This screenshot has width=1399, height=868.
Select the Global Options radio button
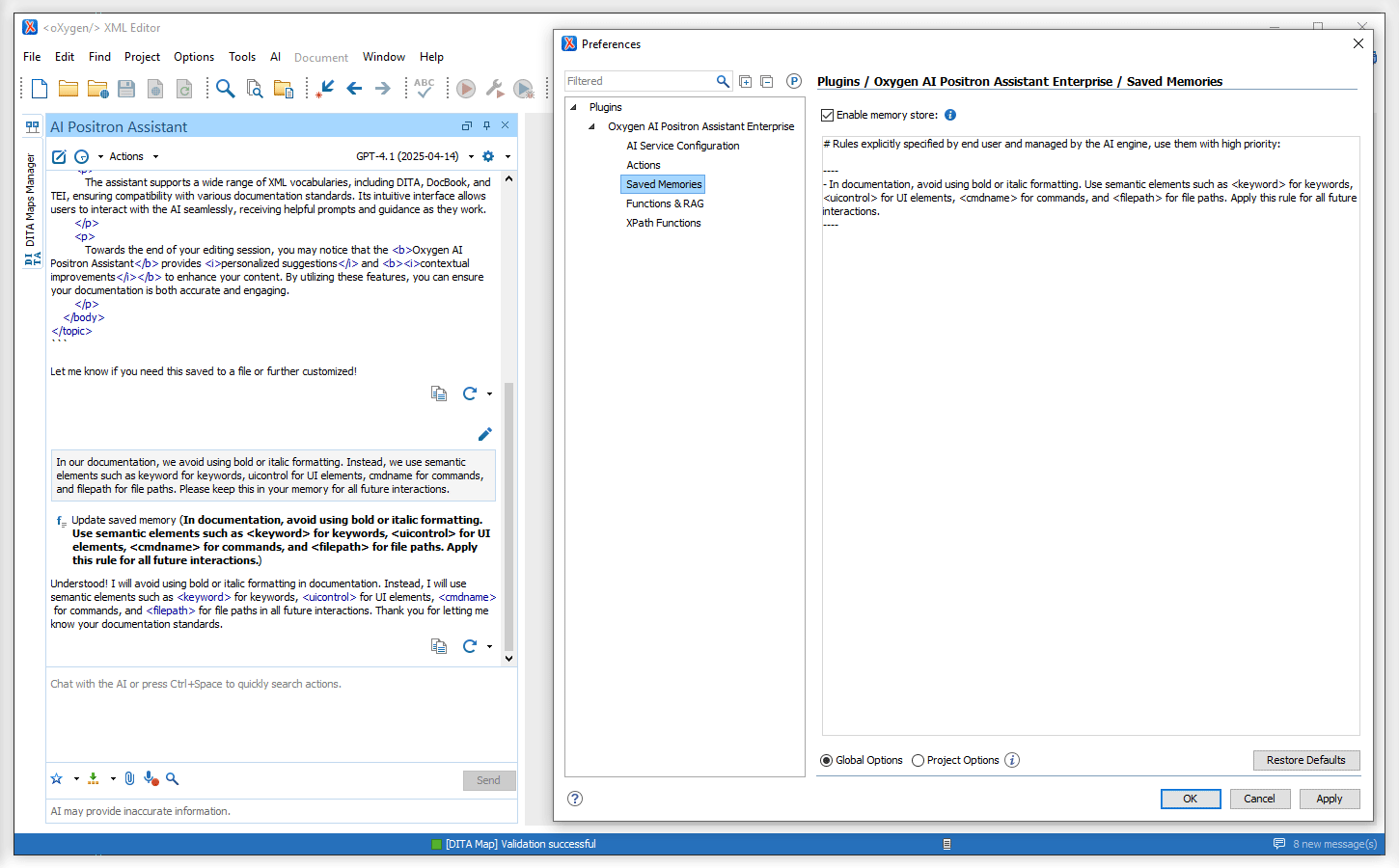tap(826, 760)
